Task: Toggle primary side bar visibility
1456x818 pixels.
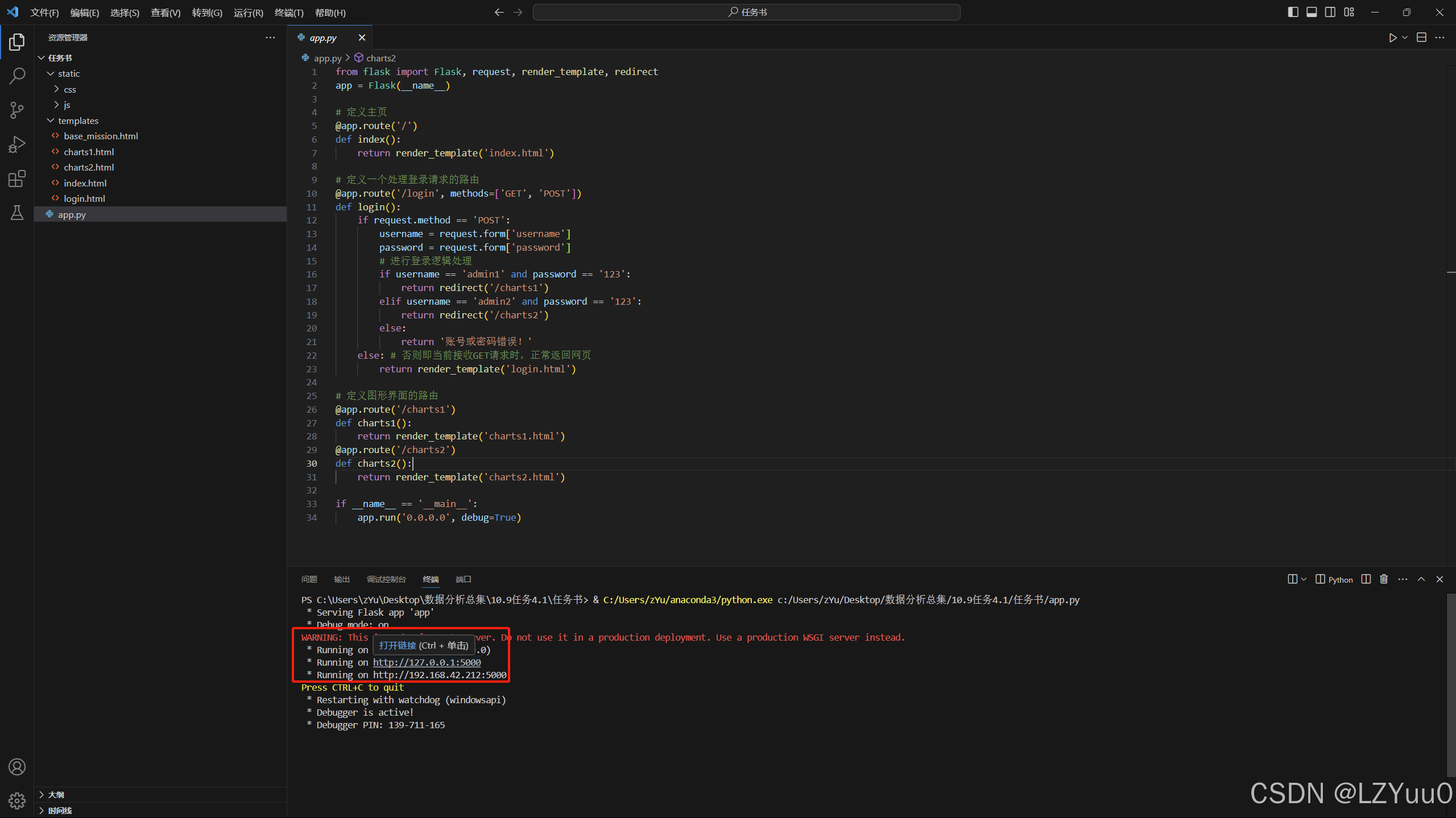Action: point(1293,12)
